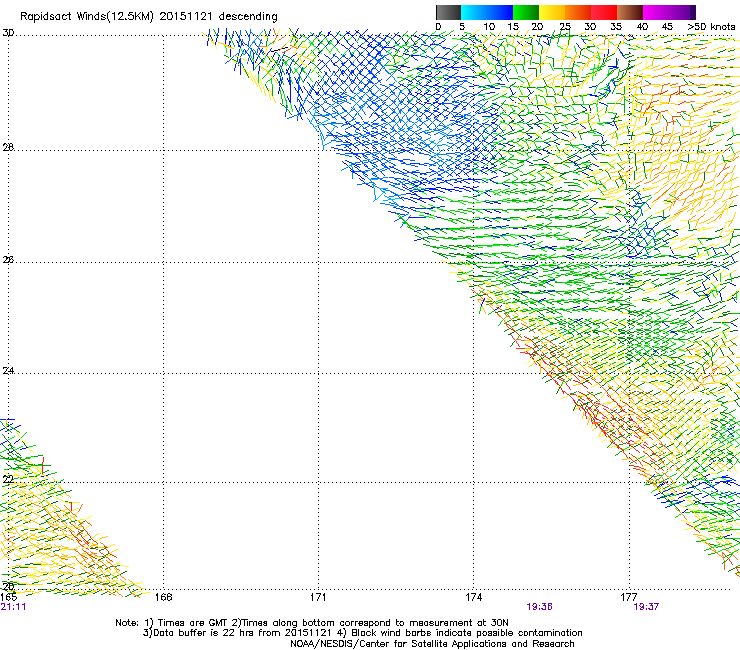The height and width of the screenshot is (650, 740).
Task: Click the word 'descending' in the title
Action: click(248, 17)
